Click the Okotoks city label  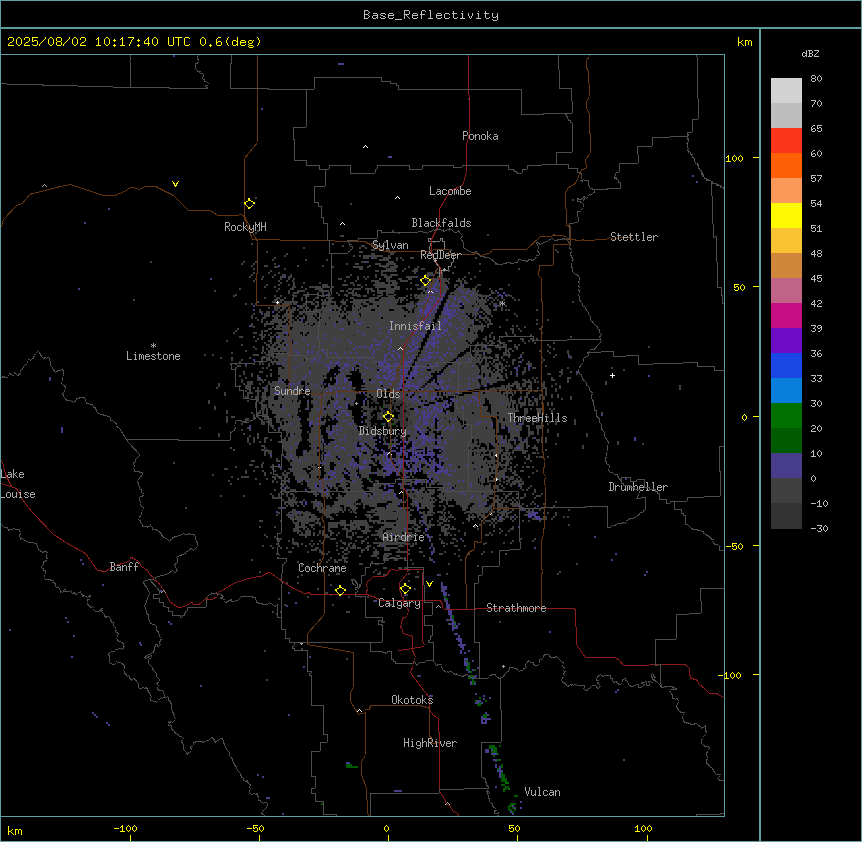pos(412,700)
